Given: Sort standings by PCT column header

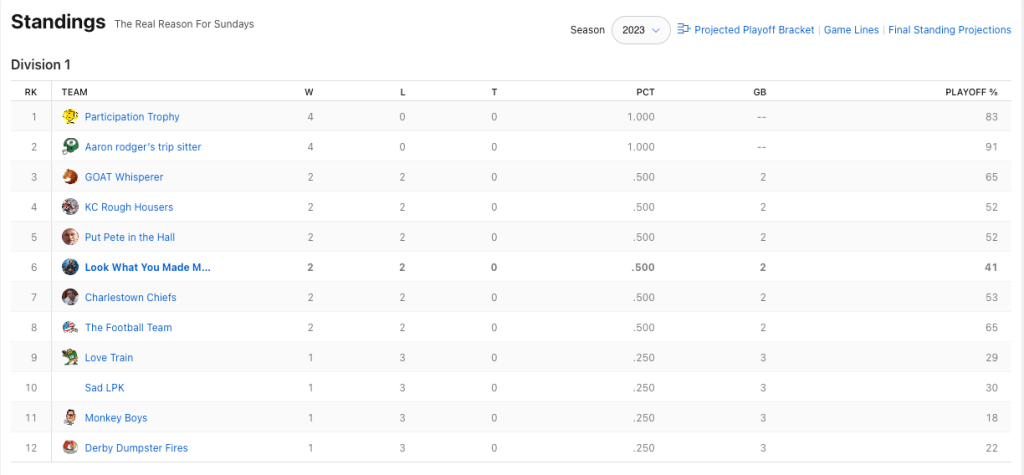Looking at the screenshot, I should click(x=645, y=92).
